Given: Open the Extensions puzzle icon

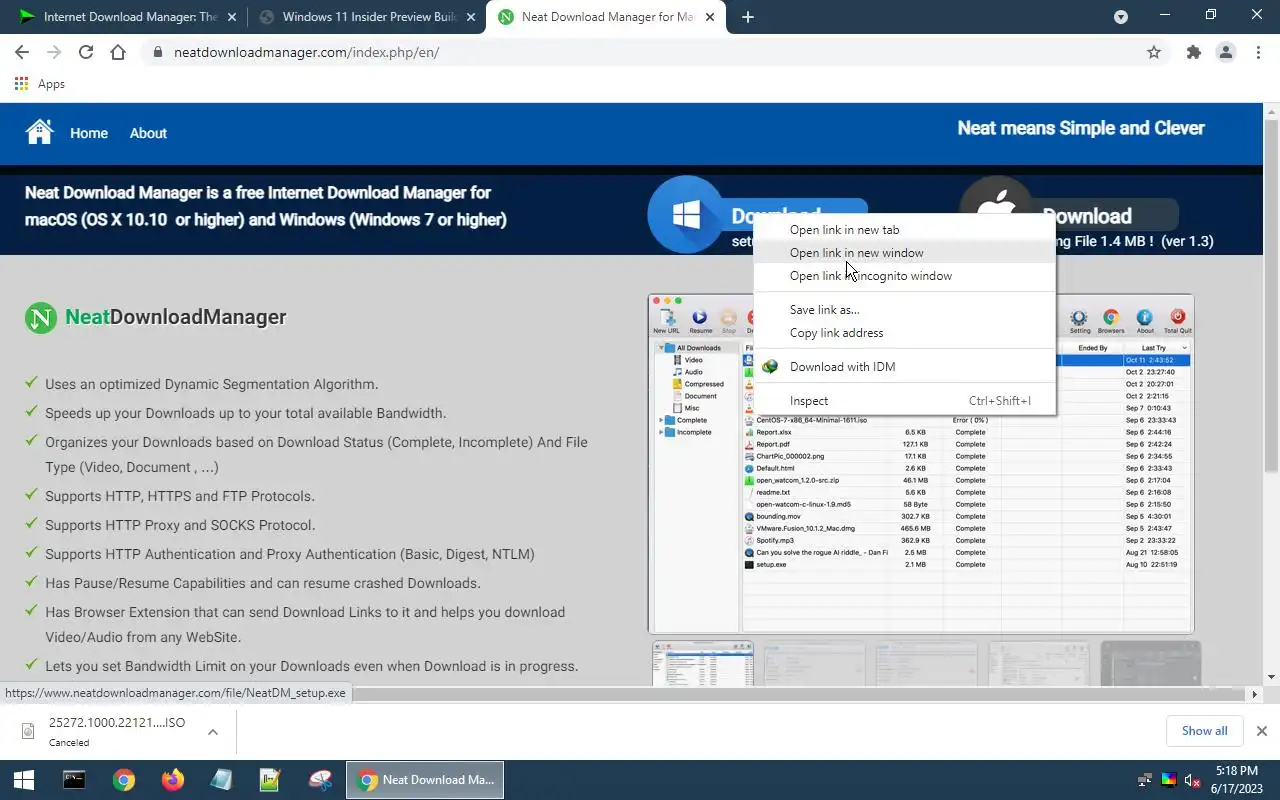Looking at the screenshot, I should tap(1194, 52).
